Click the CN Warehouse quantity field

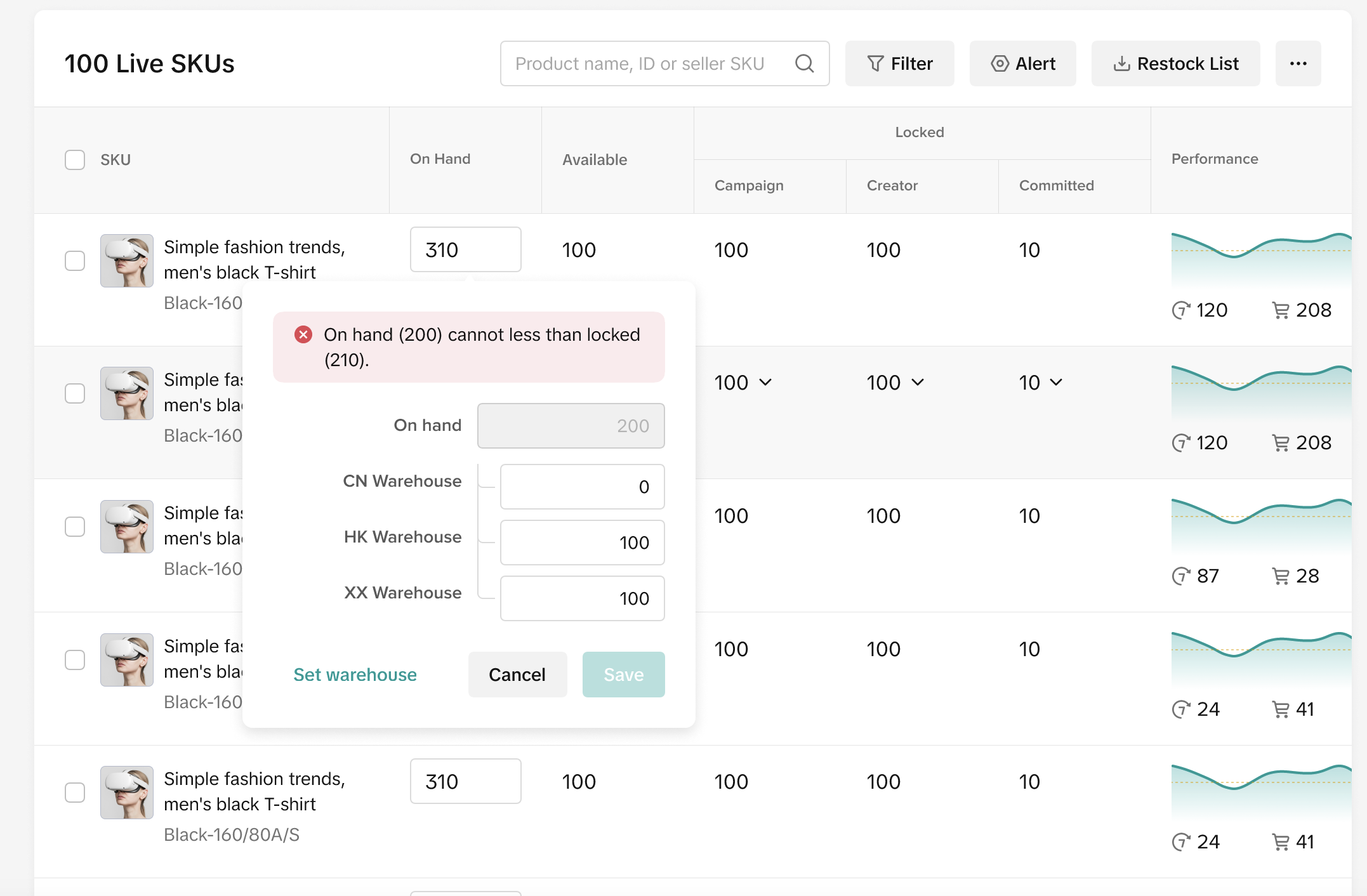[582, 487]
